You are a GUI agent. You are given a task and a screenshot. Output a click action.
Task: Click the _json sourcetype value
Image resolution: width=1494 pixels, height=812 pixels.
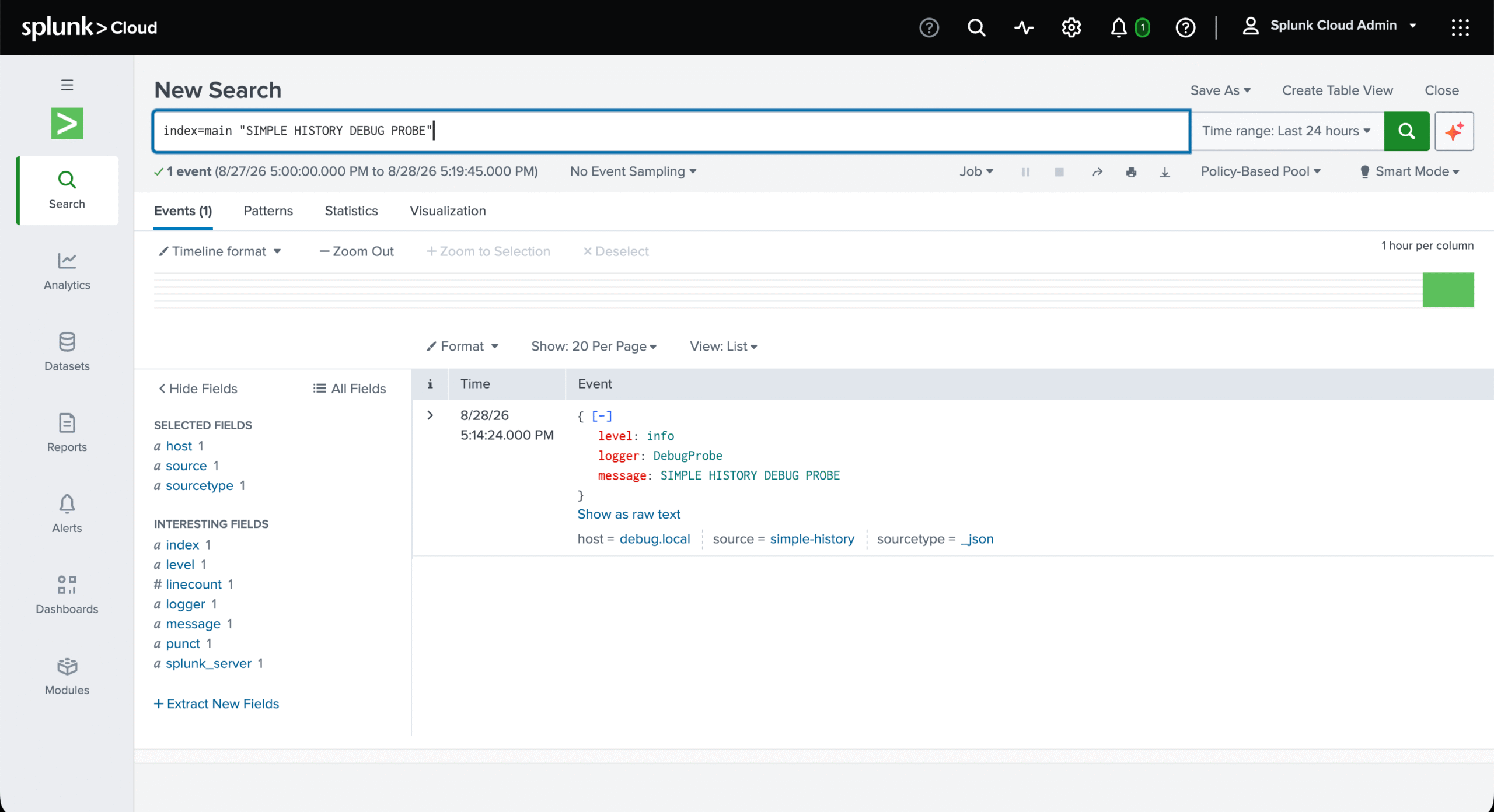click(x=976, y=539)
